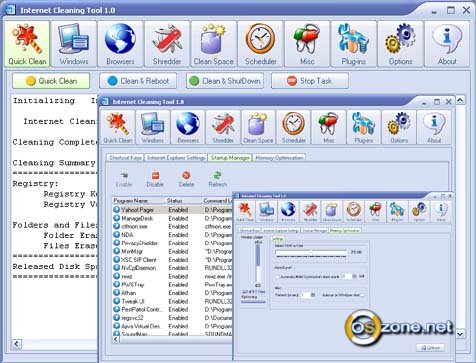Open Memory Optimization tab in the middle window
Screen dimensions: 476x363
[x=279, y=158]
